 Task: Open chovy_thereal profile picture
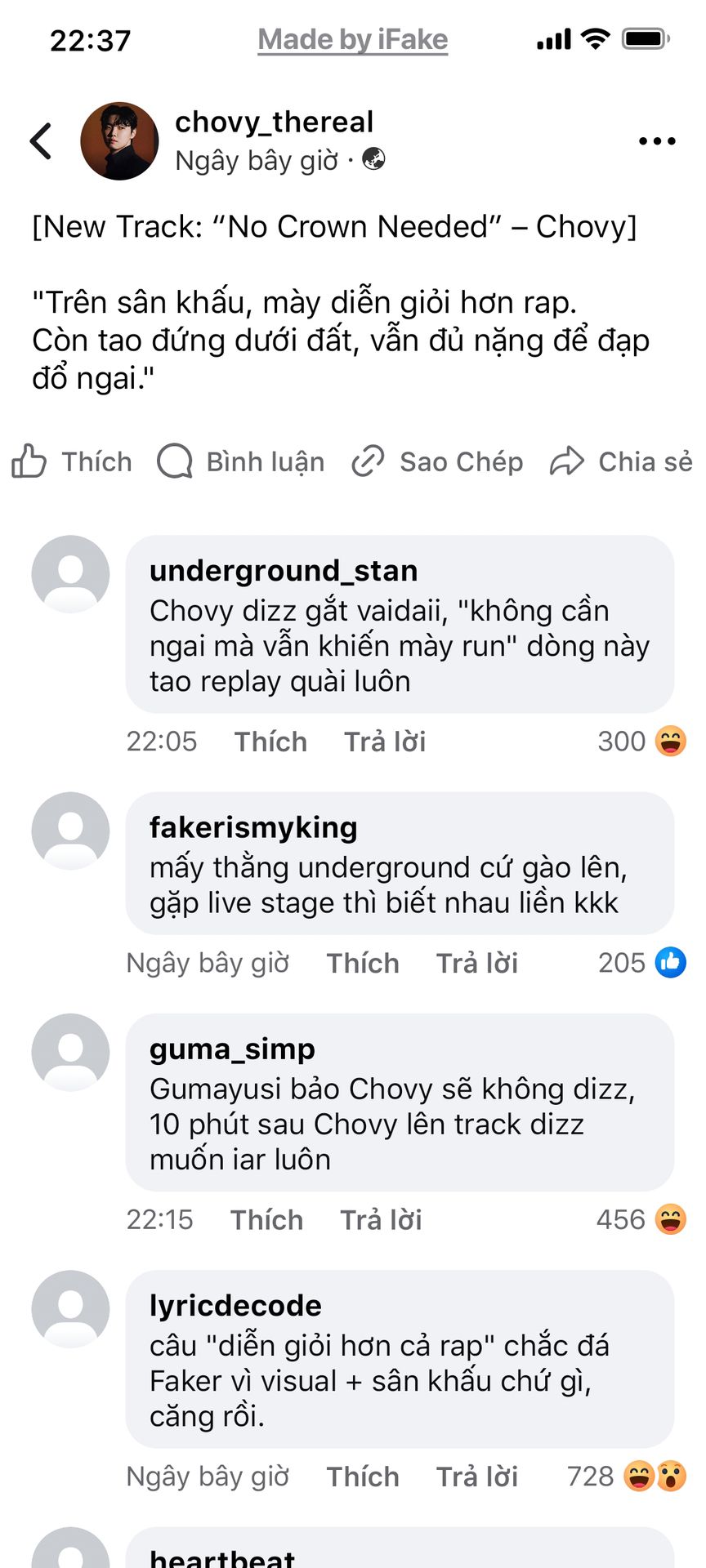click(x=119, y=141)
